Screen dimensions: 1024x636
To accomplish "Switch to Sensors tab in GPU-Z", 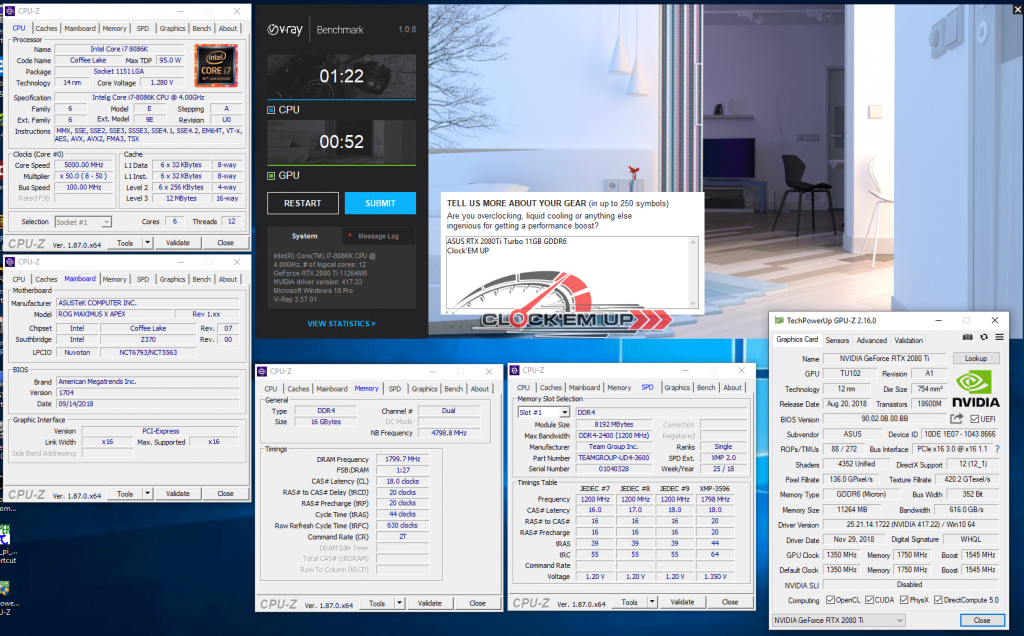I will pos(837,340).
